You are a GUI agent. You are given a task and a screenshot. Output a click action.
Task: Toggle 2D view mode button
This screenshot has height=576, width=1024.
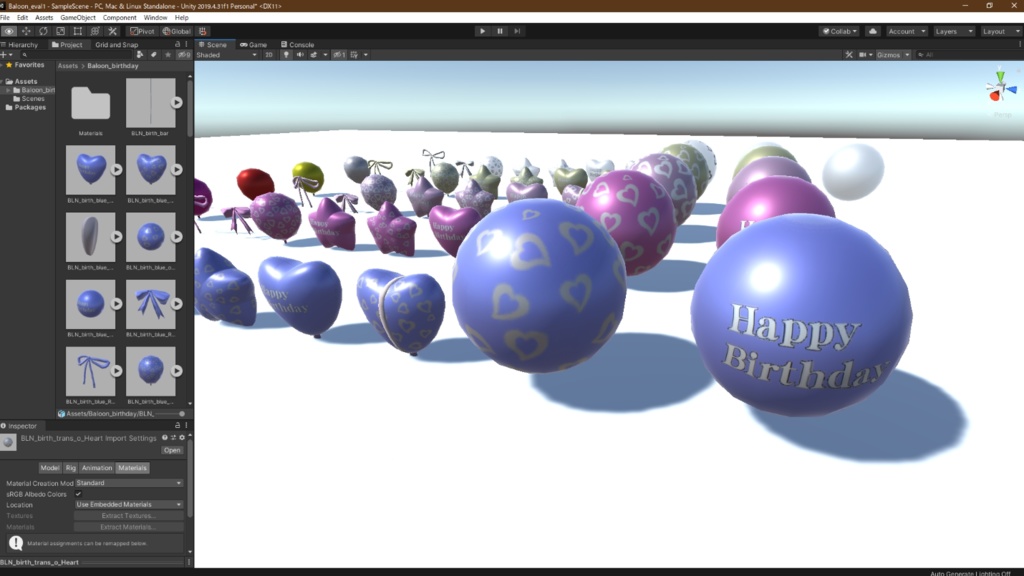(x=268, y=55)
